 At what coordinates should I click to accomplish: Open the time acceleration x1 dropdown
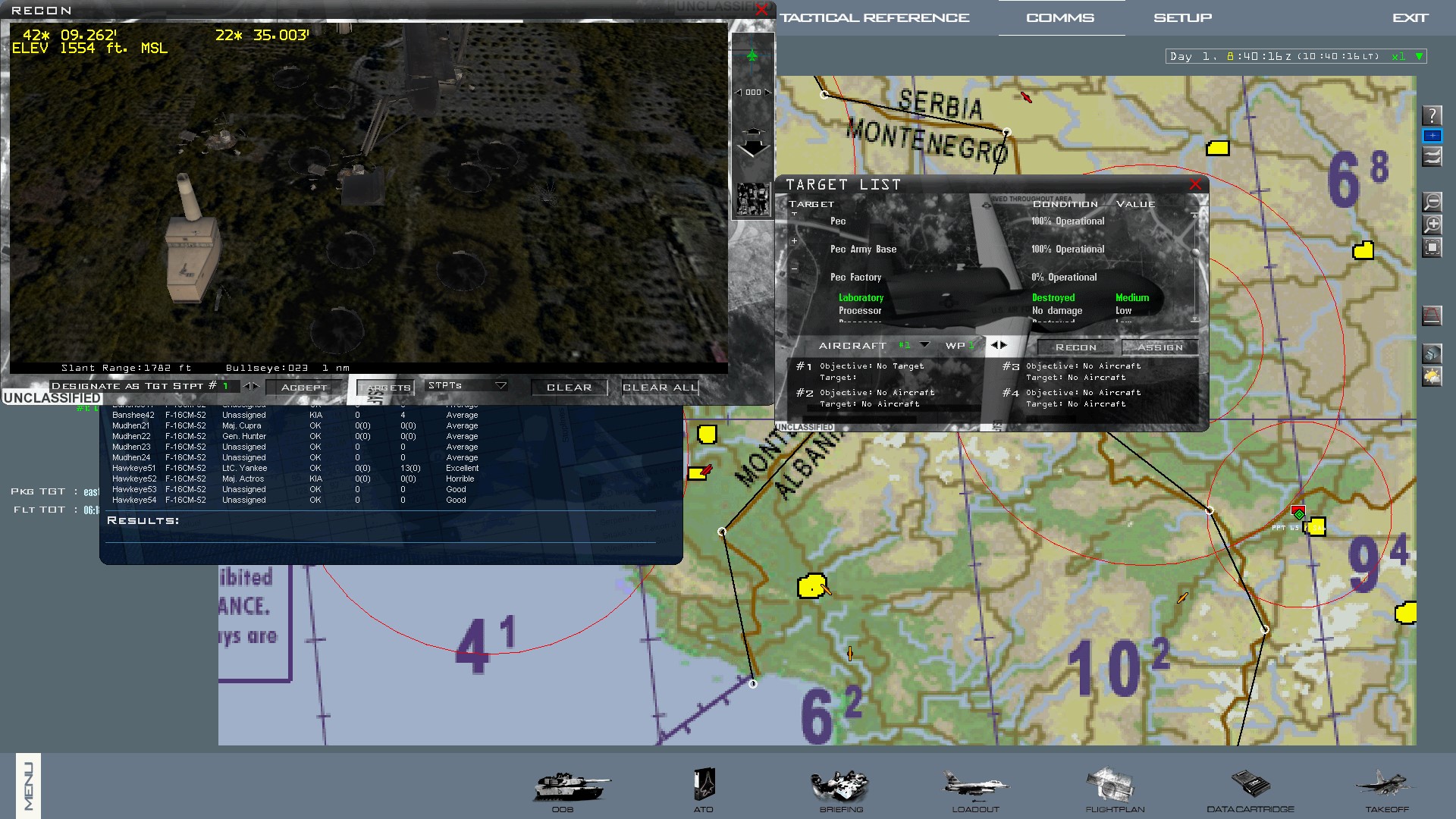tap(1409, 56)
